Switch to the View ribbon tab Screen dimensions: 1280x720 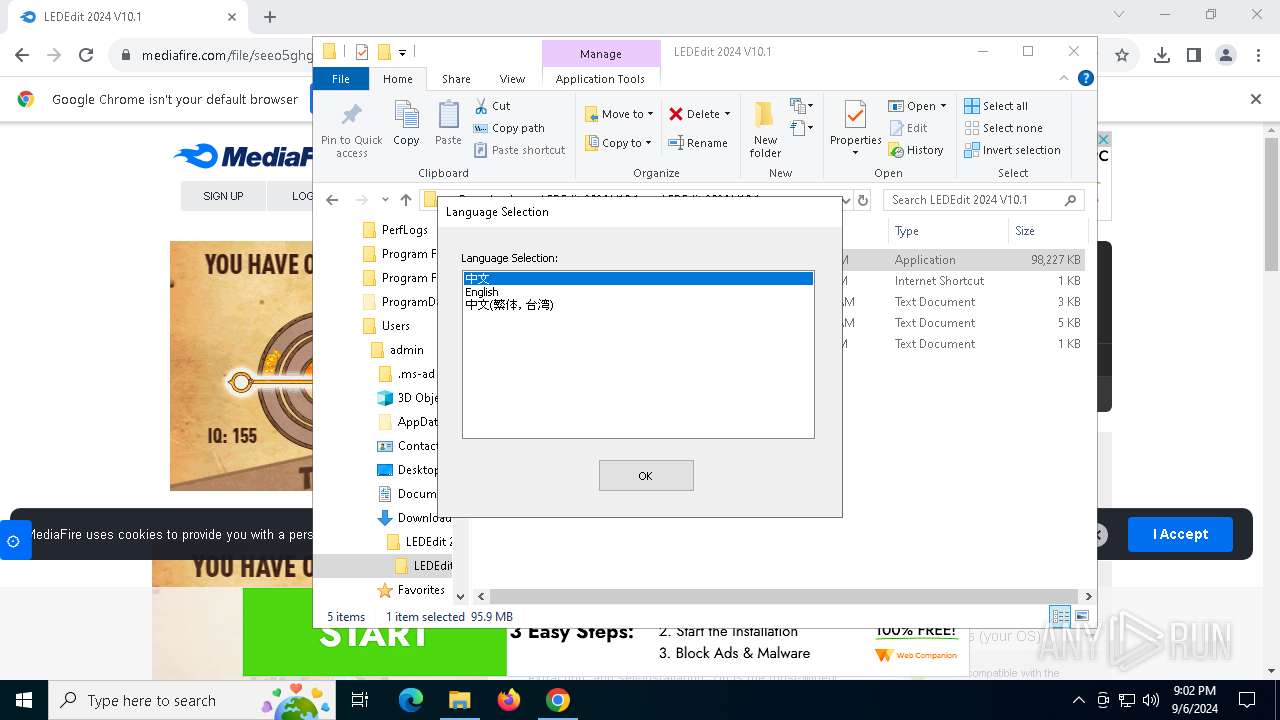click(512, 79)
